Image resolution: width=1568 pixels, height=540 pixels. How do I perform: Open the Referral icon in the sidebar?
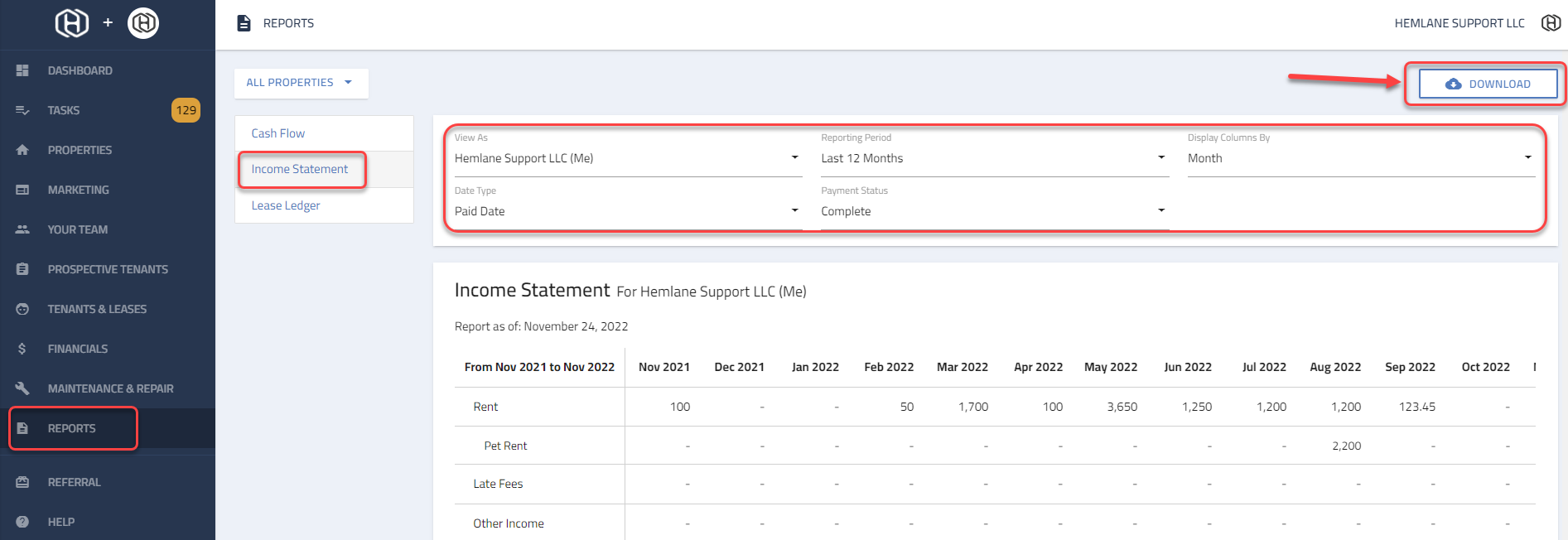click(22, 482)
